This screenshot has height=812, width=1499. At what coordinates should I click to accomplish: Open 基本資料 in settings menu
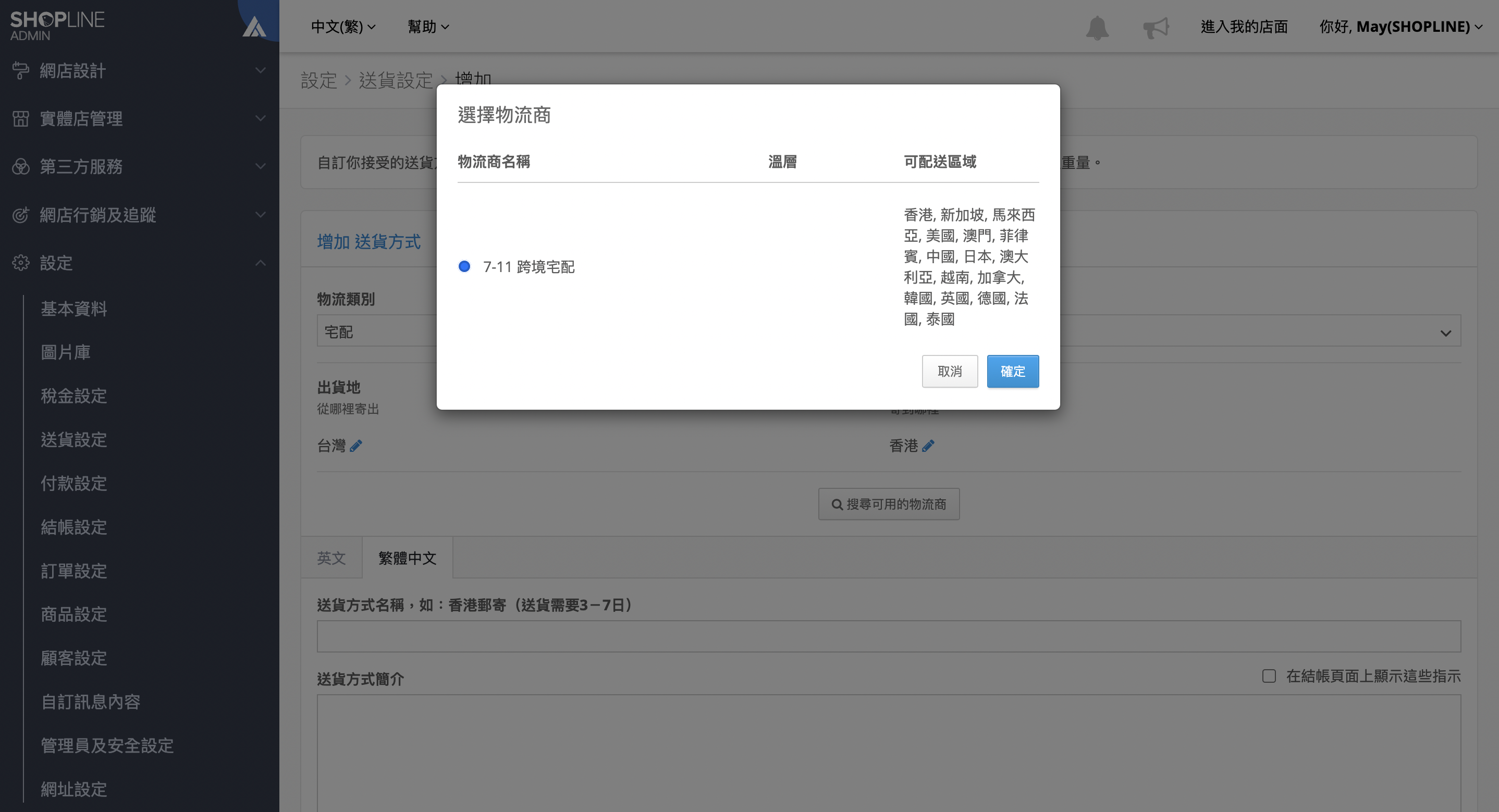tap(74, 309)
